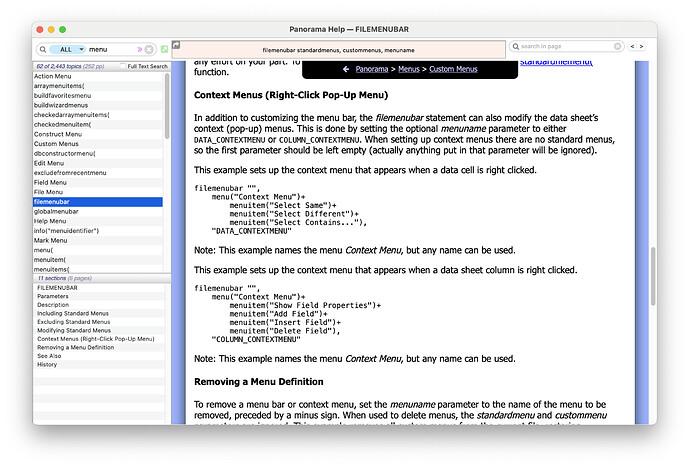This screenshot has height=467, width=689.
Task: Jump to the Parameters section
Action: tap(99, 297)
